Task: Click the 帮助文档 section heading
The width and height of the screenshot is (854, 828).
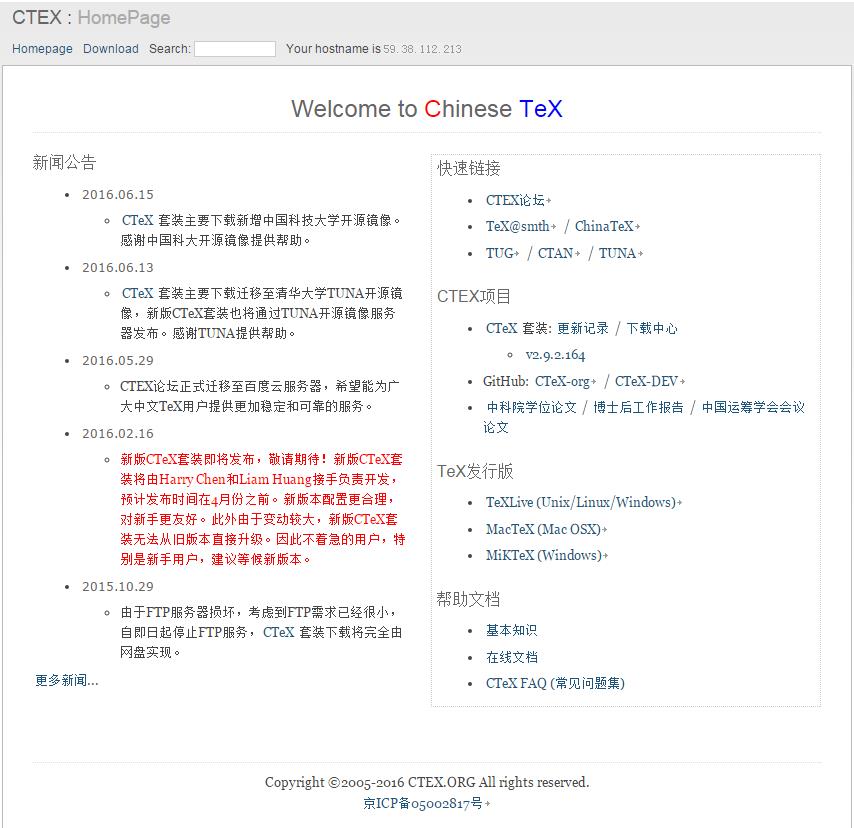Action: point(468,599)
